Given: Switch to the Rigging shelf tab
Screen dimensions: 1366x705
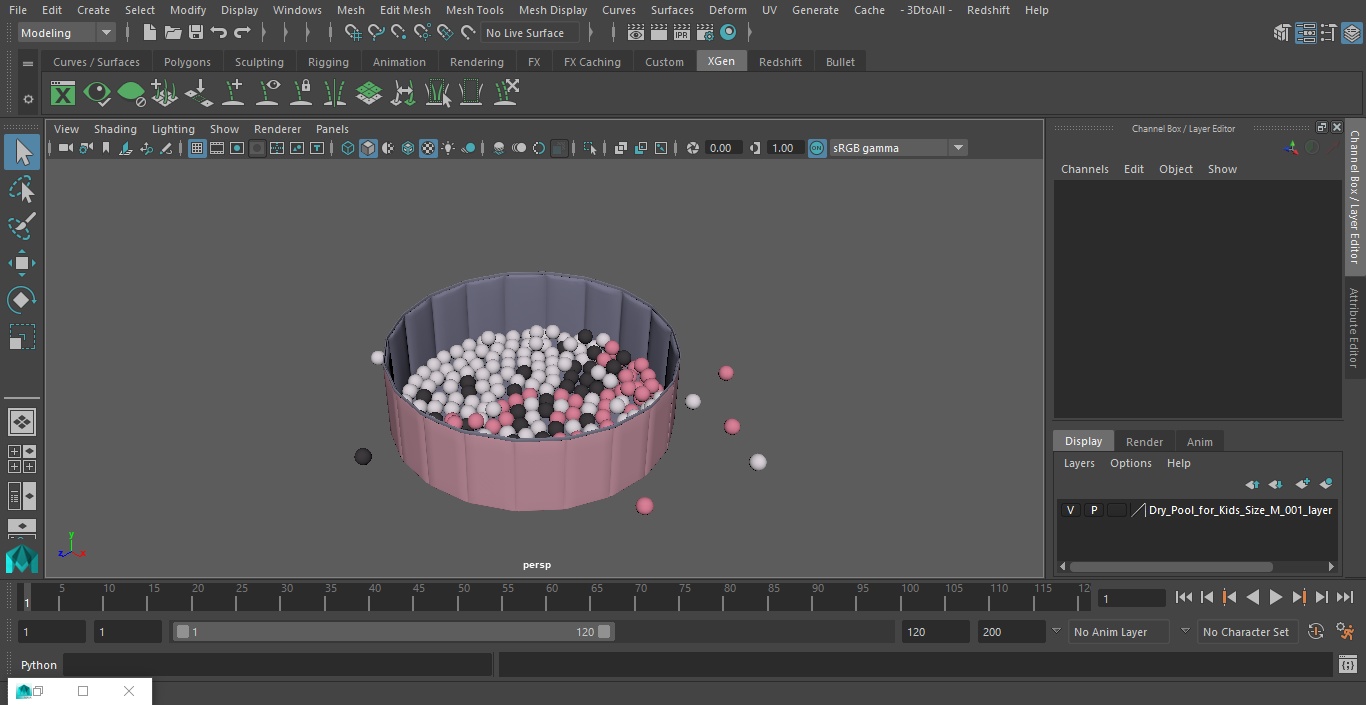Looking at the screenshot, I should [328, 62].
